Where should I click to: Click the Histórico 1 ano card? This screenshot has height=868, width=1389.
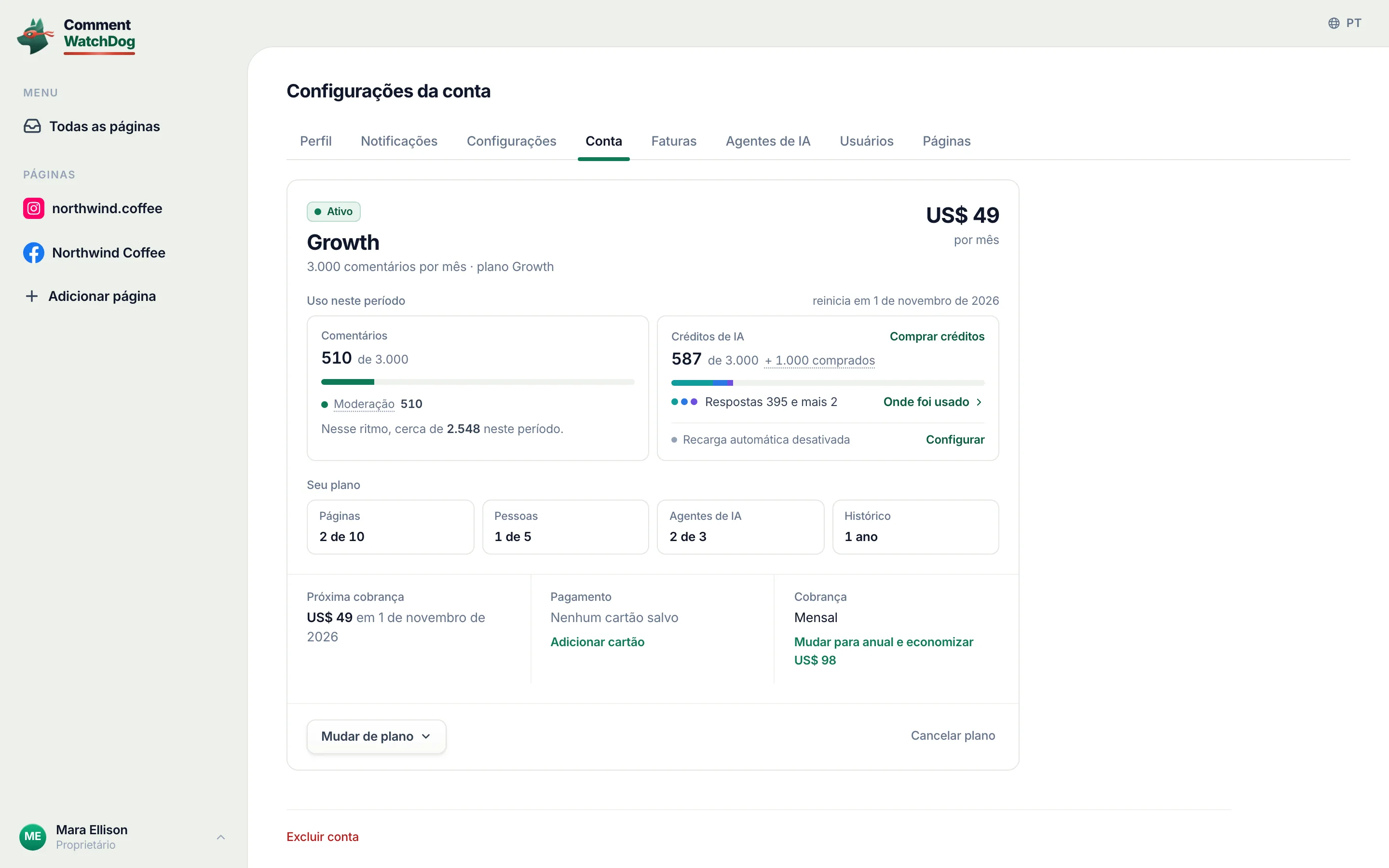(x=915, y=527)
